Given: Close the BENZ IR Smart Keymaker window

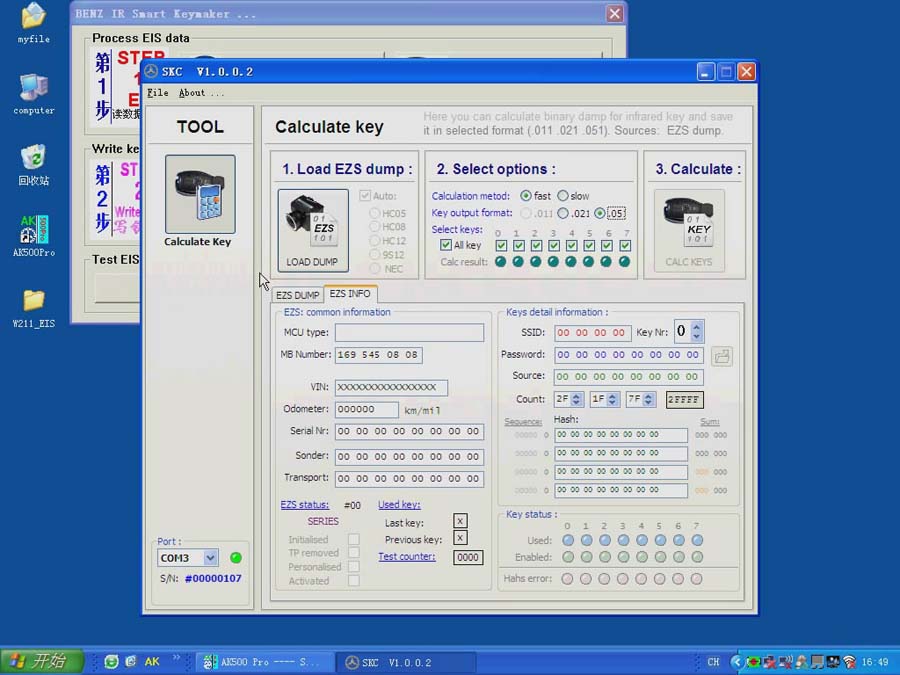Looking at the screenshot, I should click(615, 14).
